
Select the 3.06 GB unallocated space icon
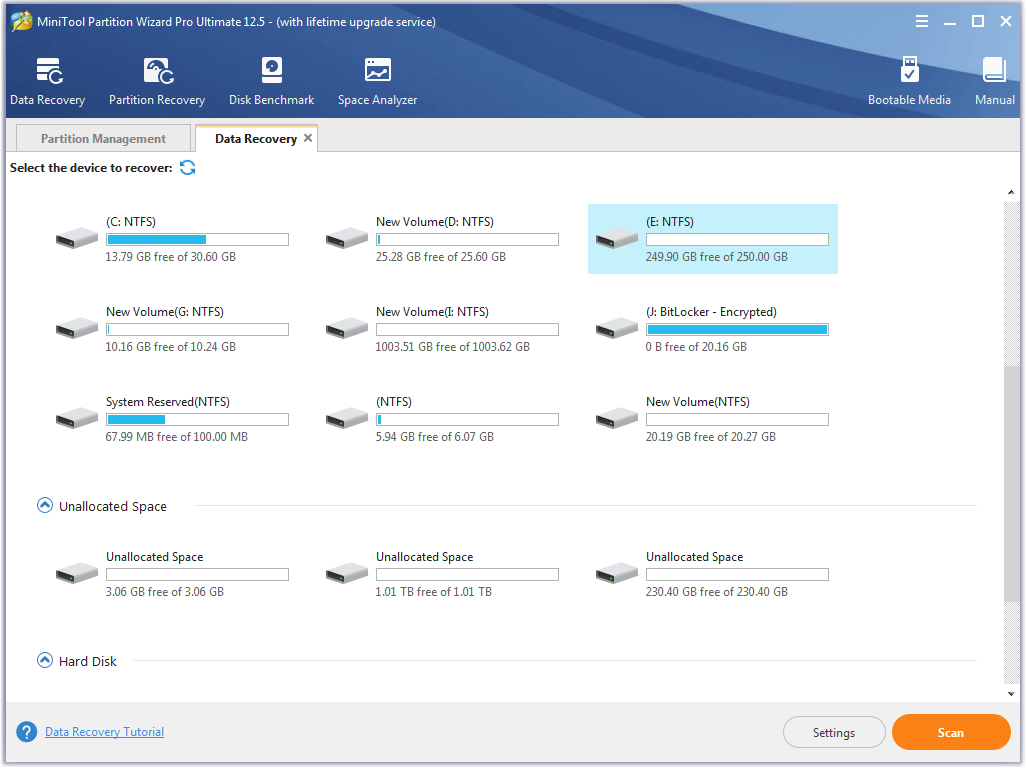(77, 573)
